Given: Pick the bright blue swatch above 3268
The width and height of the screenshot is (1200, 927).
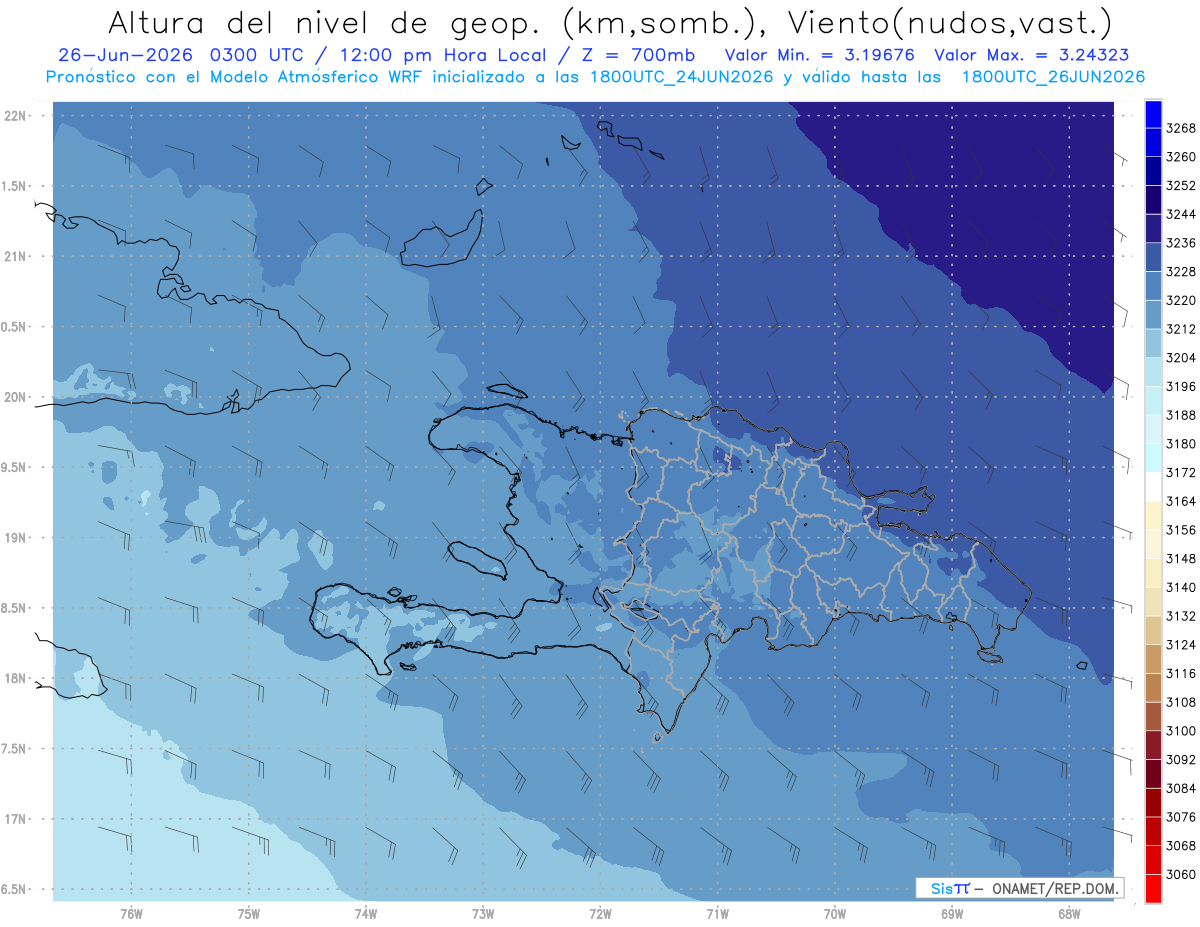Looking at the screenshot, I should point(1152,114).
